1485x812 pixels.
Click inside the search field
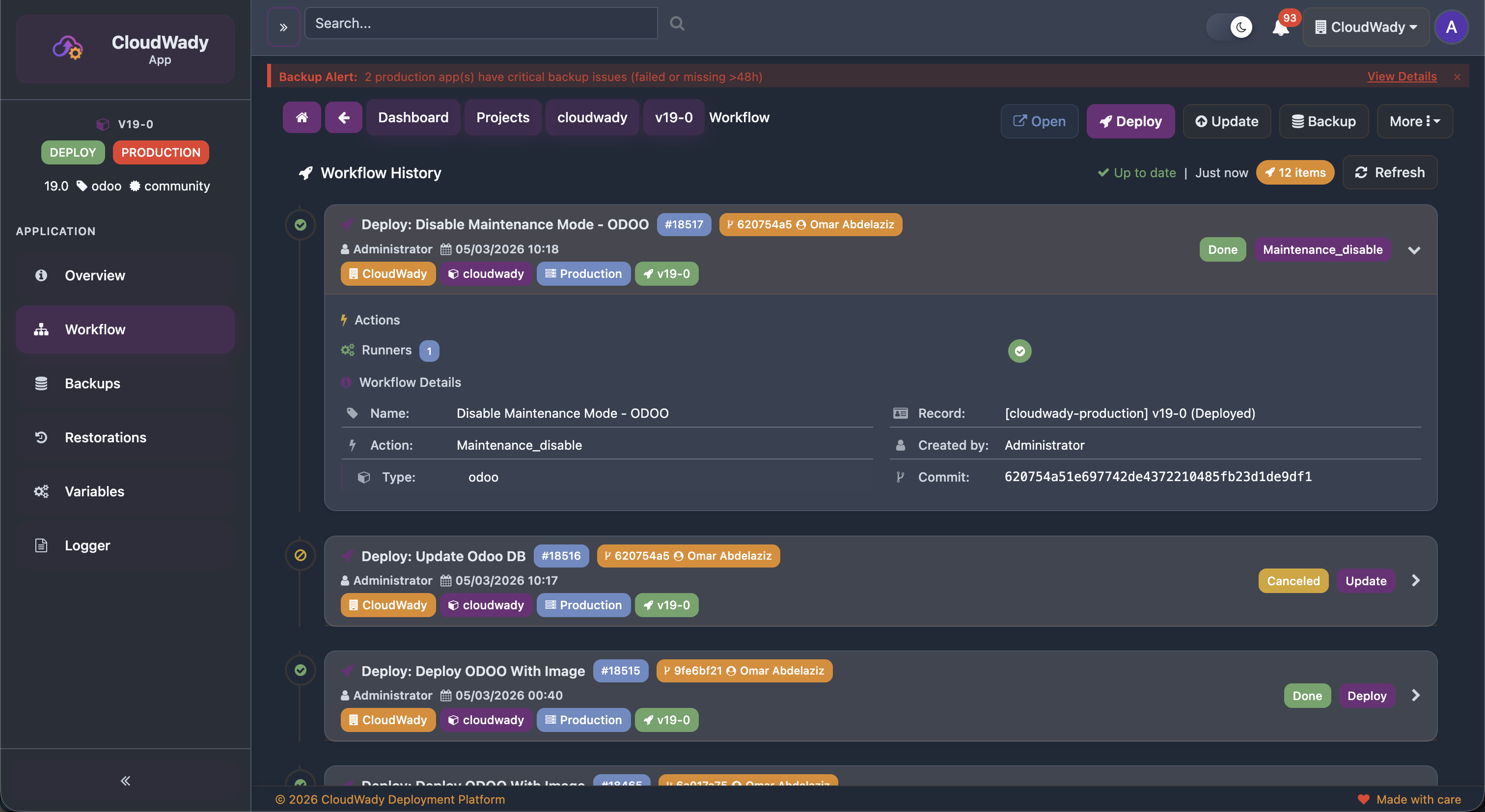coord(480,23)
